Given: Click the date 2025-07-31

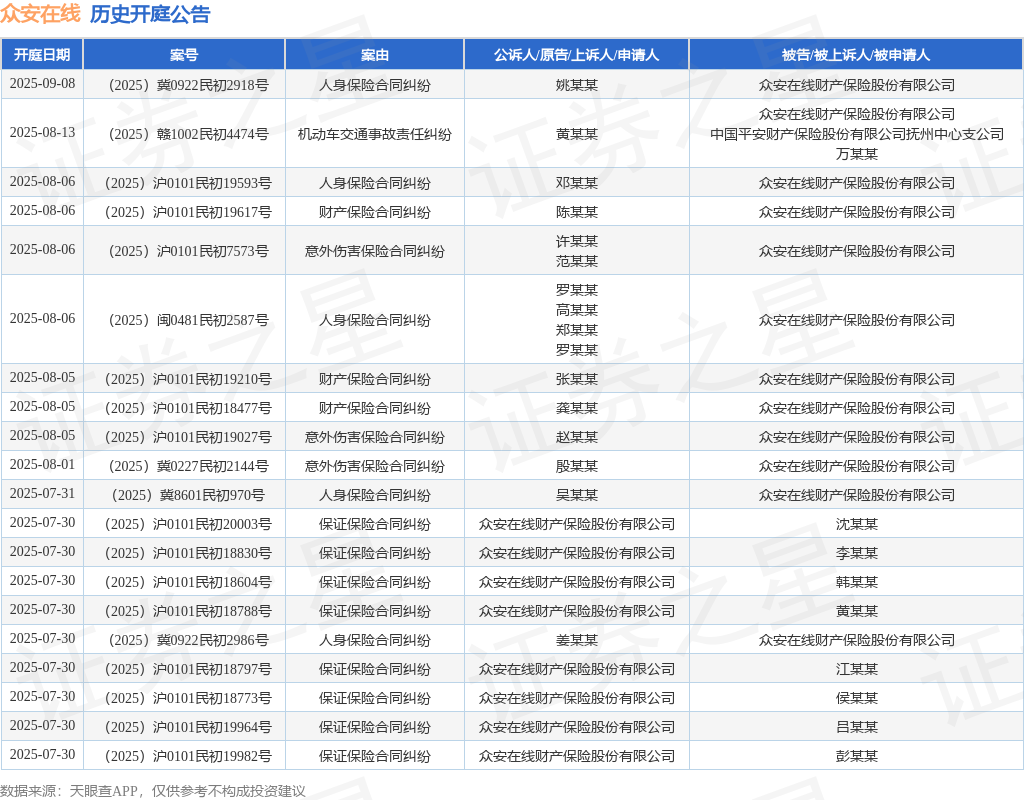Looking at the screenshot, I should pos(42,494).
